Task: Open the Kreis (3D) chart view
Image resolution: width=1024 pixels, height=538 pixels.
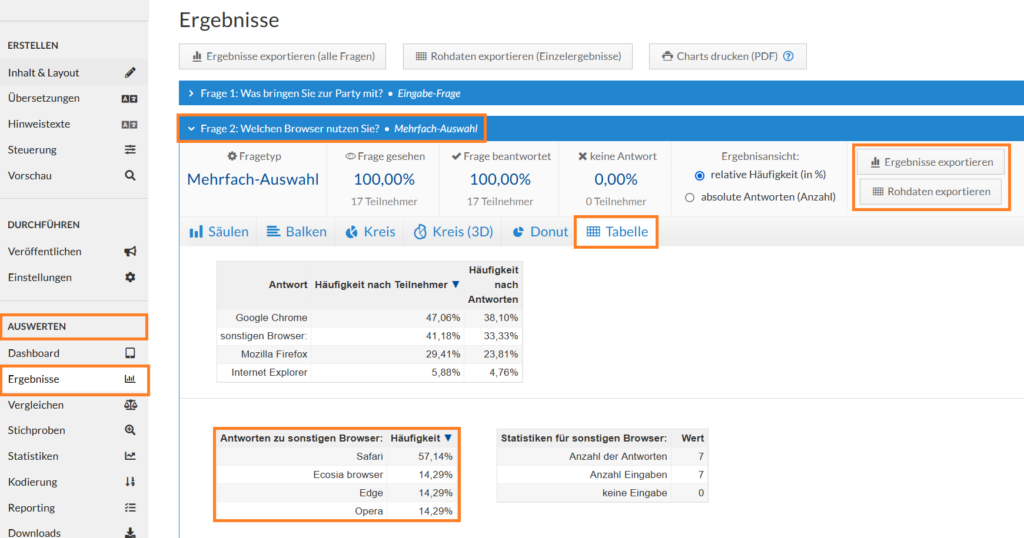Action: click(x=453, y=232)
